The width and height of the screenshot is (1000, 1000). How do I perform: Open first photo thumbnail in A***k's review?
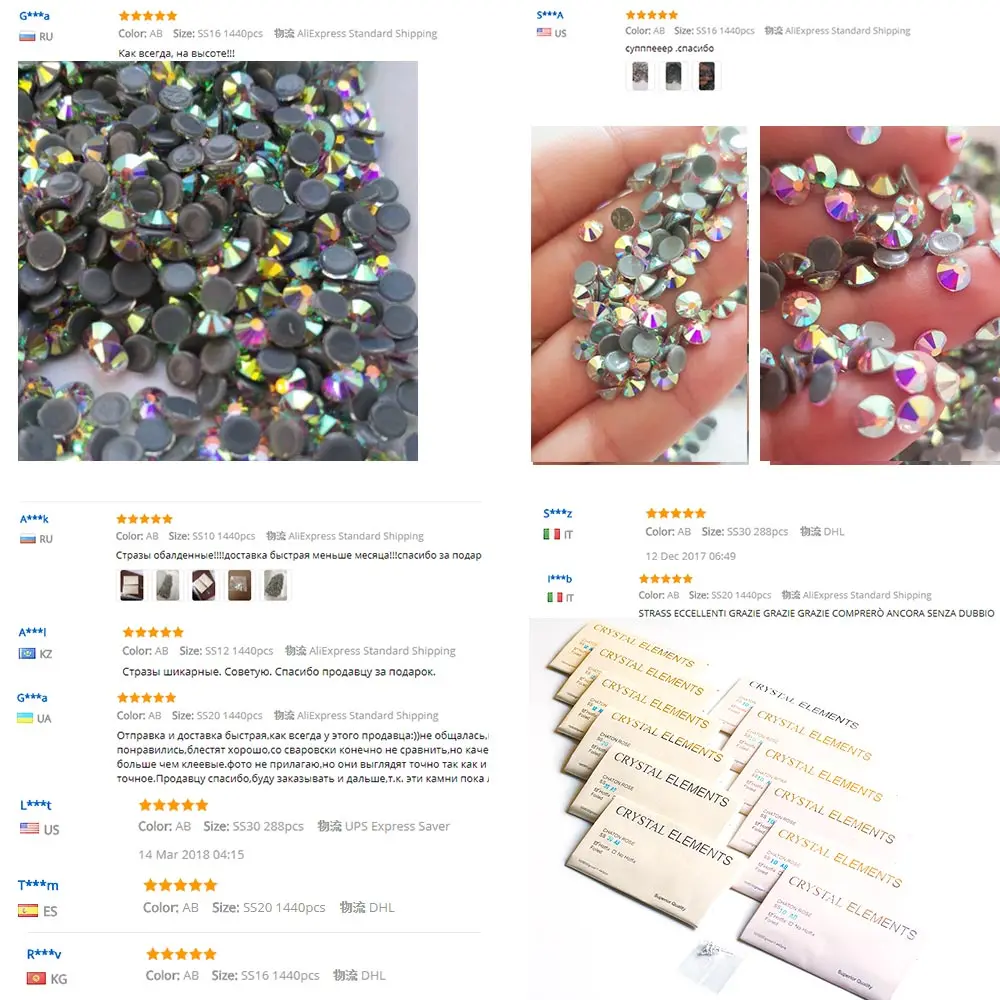click(x=132, y=585)
